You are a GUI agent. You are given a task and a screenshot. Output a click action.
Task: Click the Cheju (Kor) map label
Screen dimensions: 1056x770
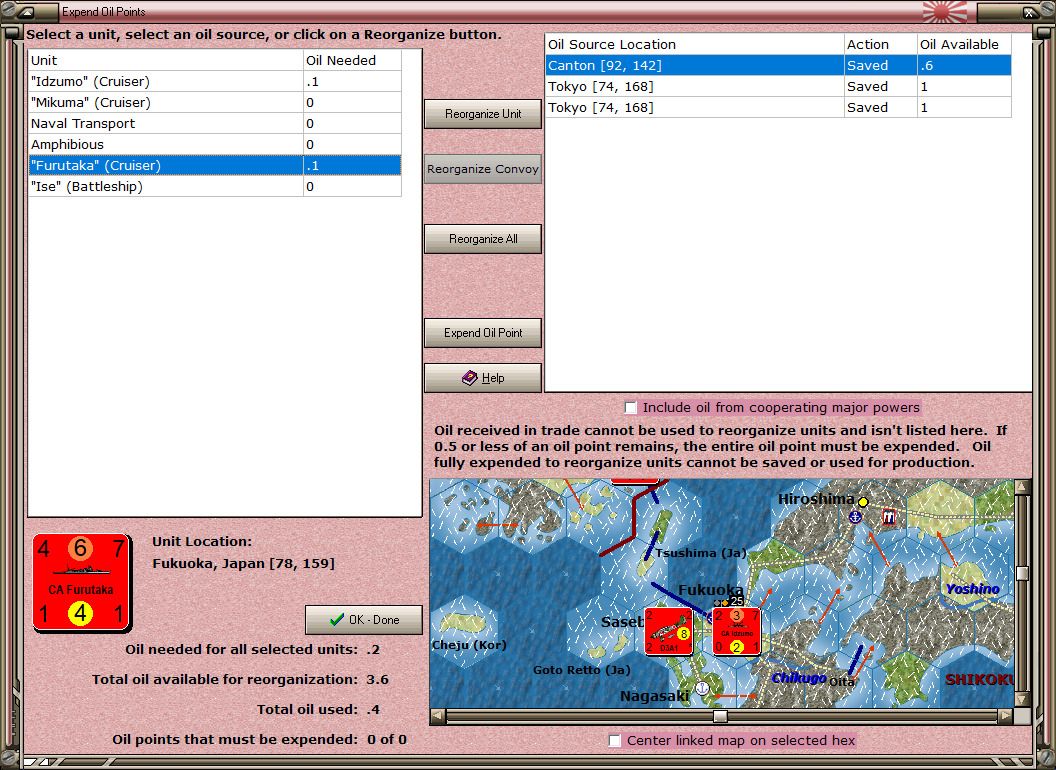coord(469,645)
